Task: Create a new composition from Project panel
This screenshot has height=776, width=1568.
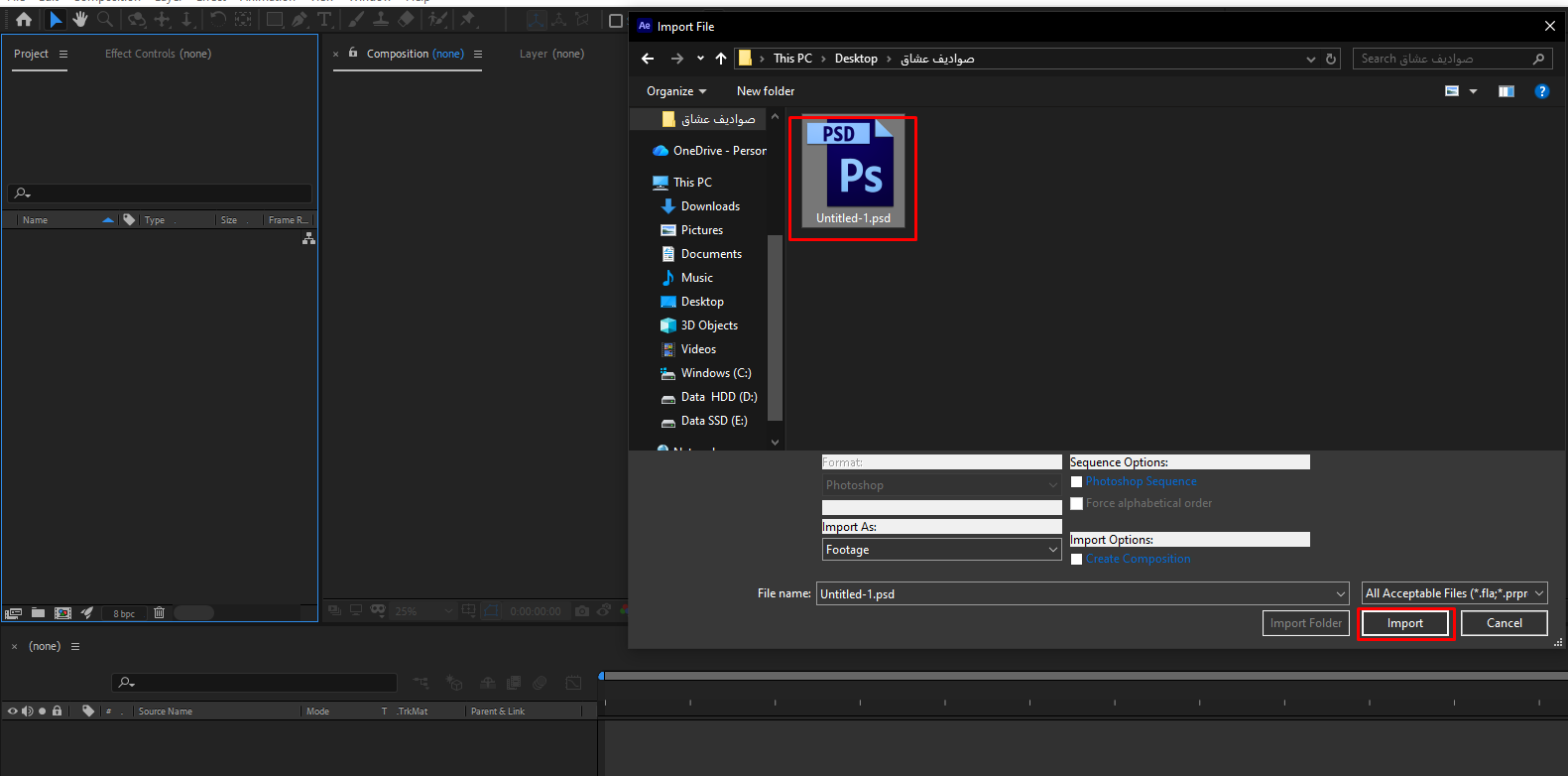Action: tap(62, 613)
